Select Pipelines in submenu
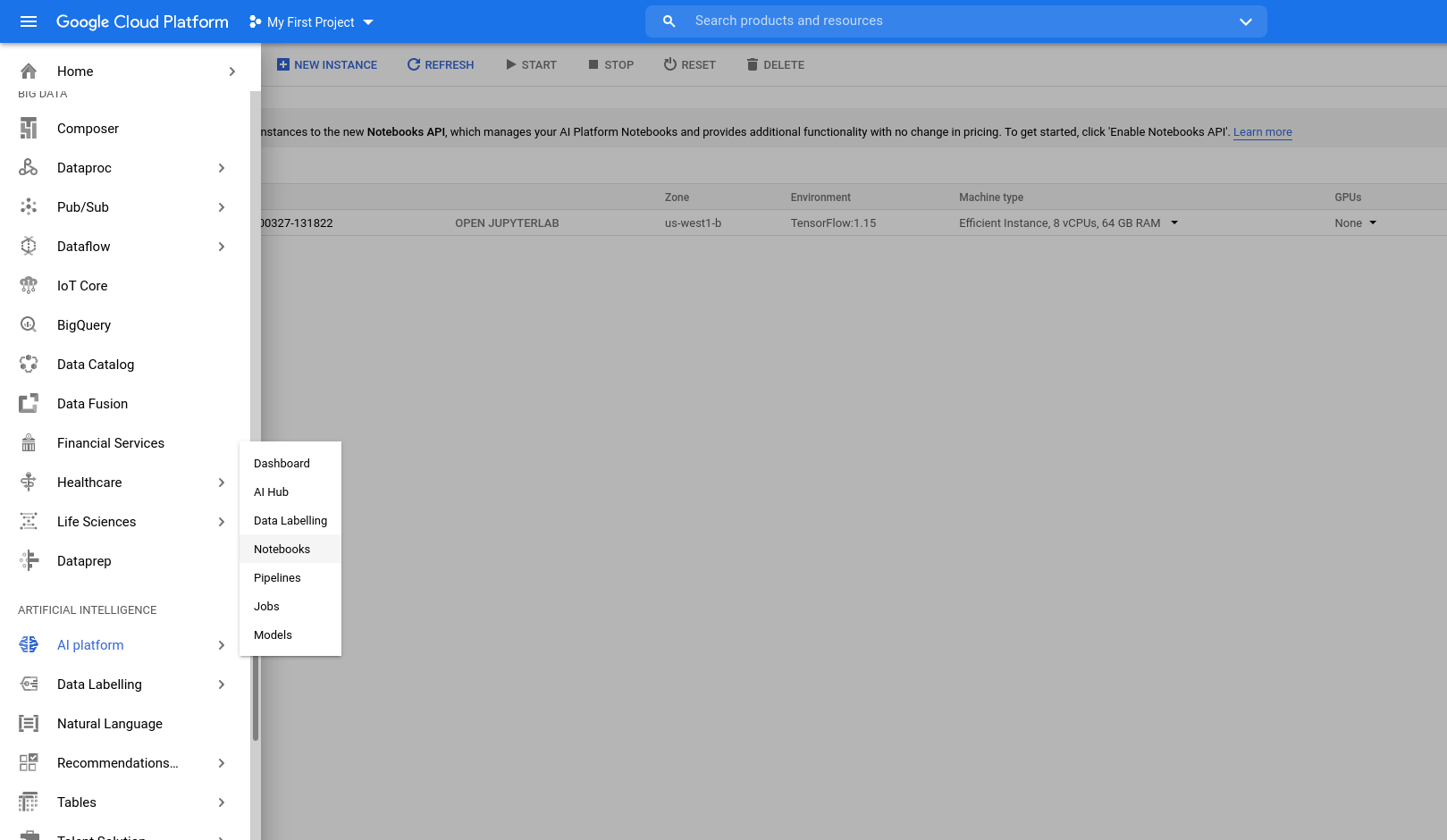Viewport: 1447px width, 840px height. pyautogui.click(x=290, y=577)
